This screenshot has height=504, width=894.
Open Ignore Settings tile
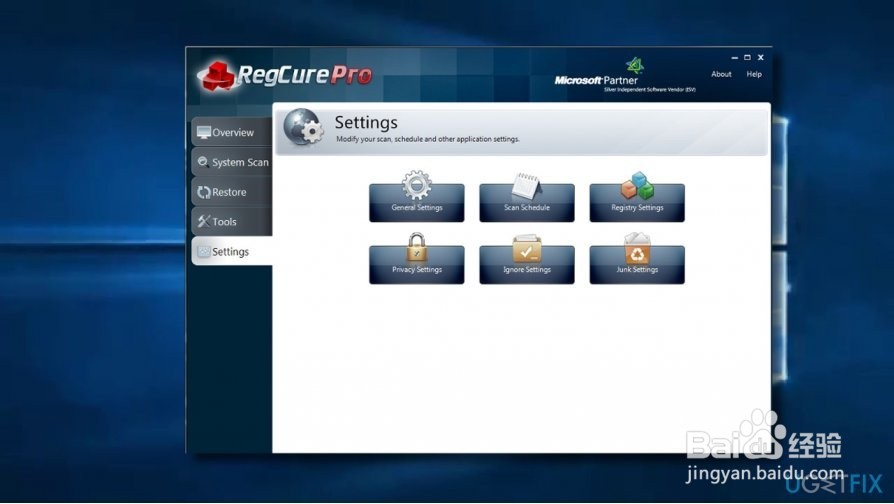[527, 264]
